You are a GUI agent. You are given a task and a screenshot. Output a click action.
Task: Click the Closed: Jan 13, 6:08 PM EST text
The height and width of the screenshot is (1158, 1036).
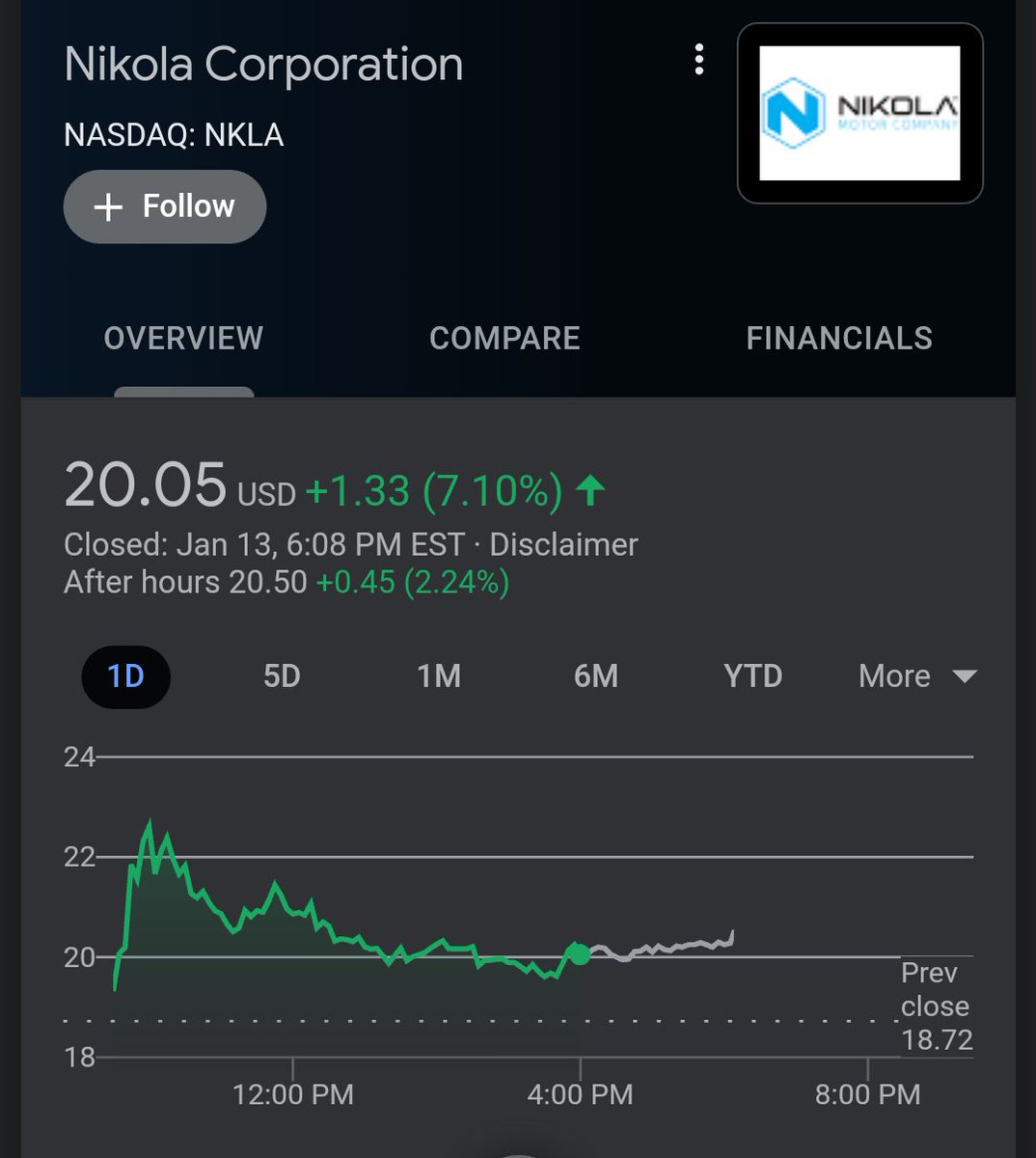coord(264,544)
